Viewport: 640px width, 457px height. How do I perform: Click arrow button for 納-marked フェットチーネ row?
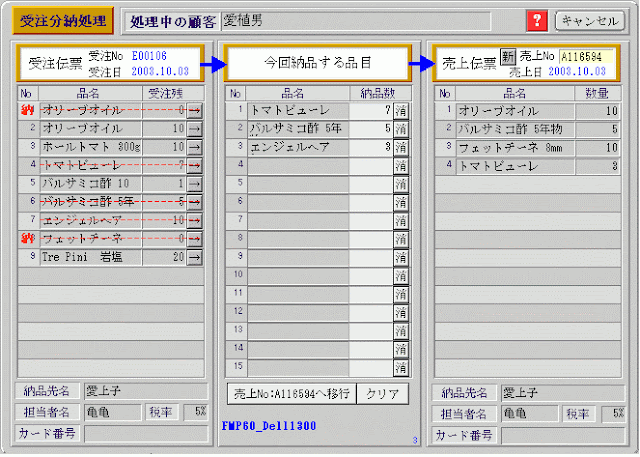[x=195, y=239]
